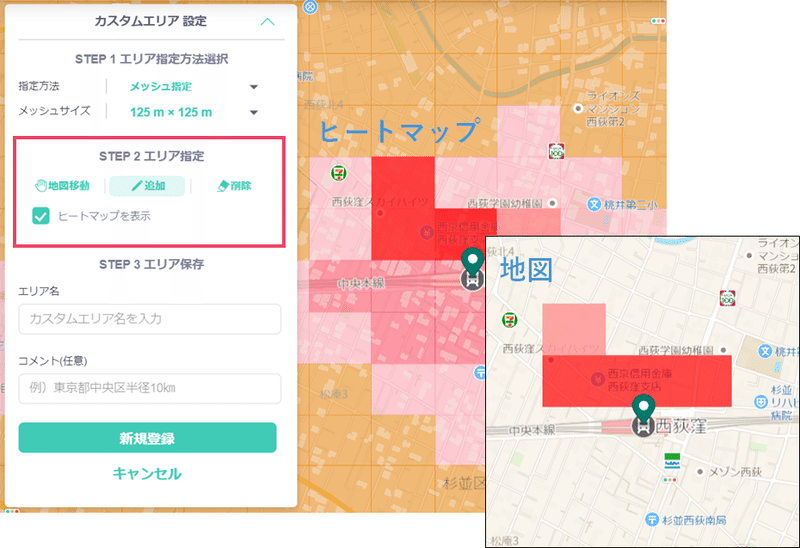This screenshot has width=800, height=548.
Task: Click the 西荻窪 station label on inset
Action: pyautogui.click(x=681, y=426)
